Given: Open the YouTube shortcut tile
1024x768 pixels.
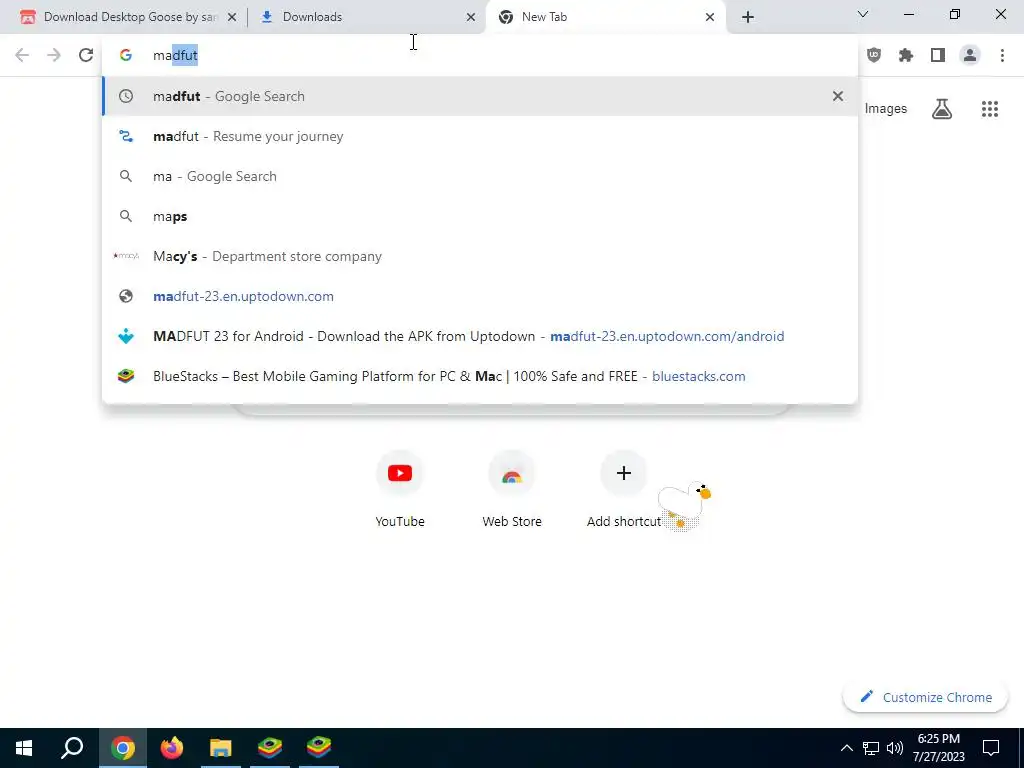Looking at the screenshot, I should [x=400, y=488].
